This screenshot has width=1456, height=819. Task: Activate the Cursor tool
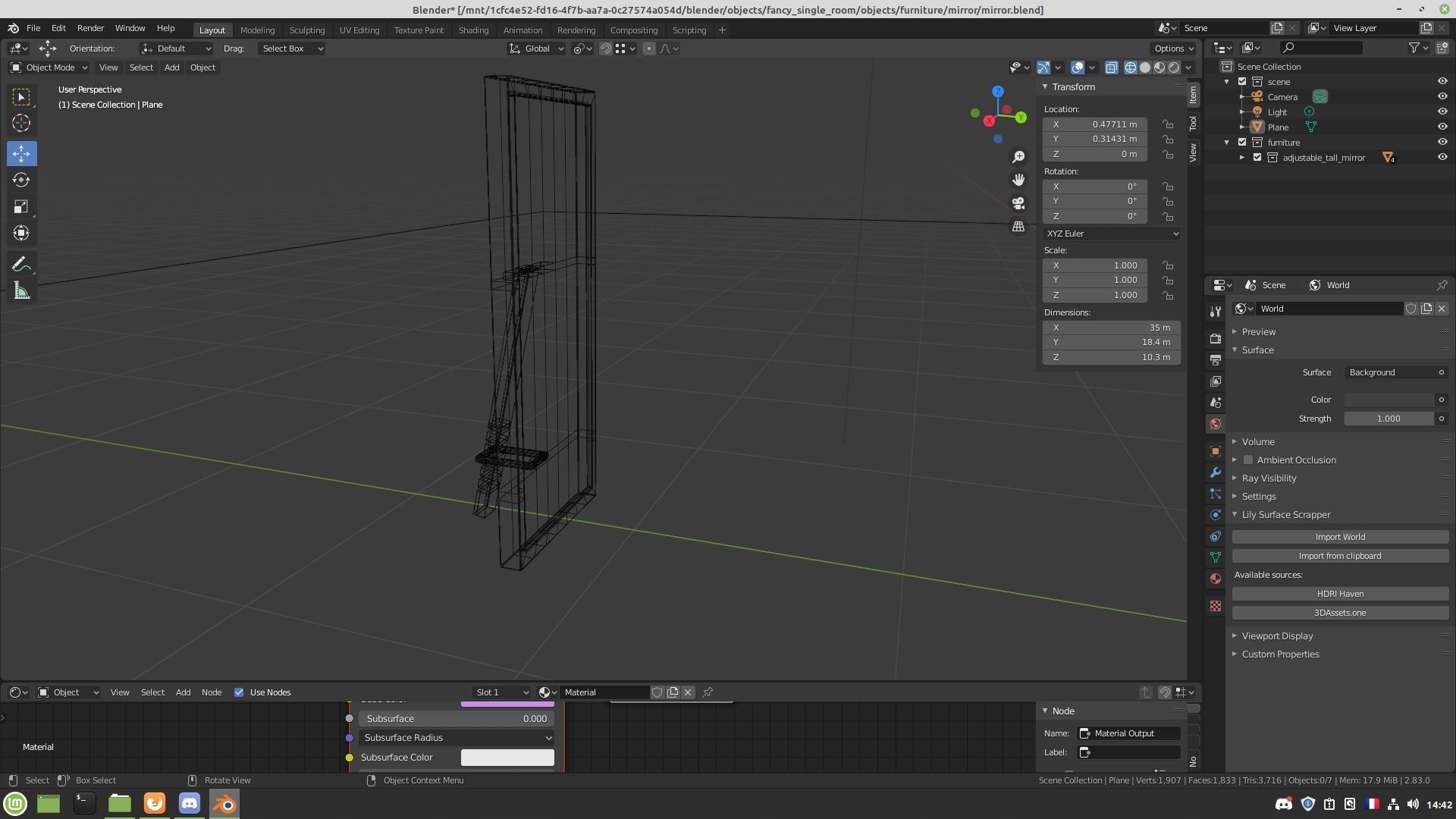pos(21,123)
